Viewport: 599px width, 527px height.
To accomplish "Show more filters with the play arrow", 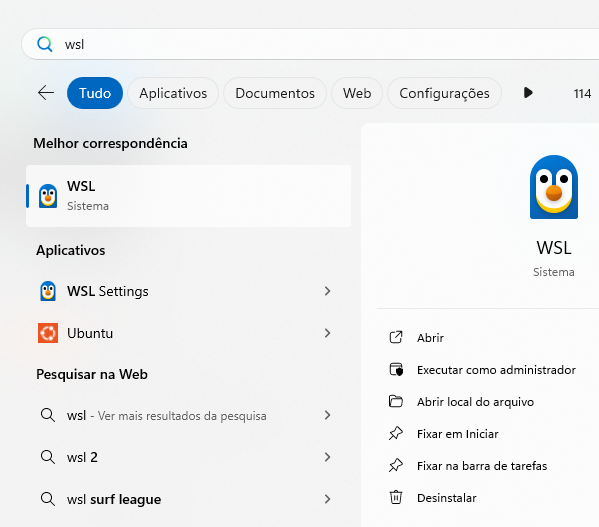I will tap(528, 93).
